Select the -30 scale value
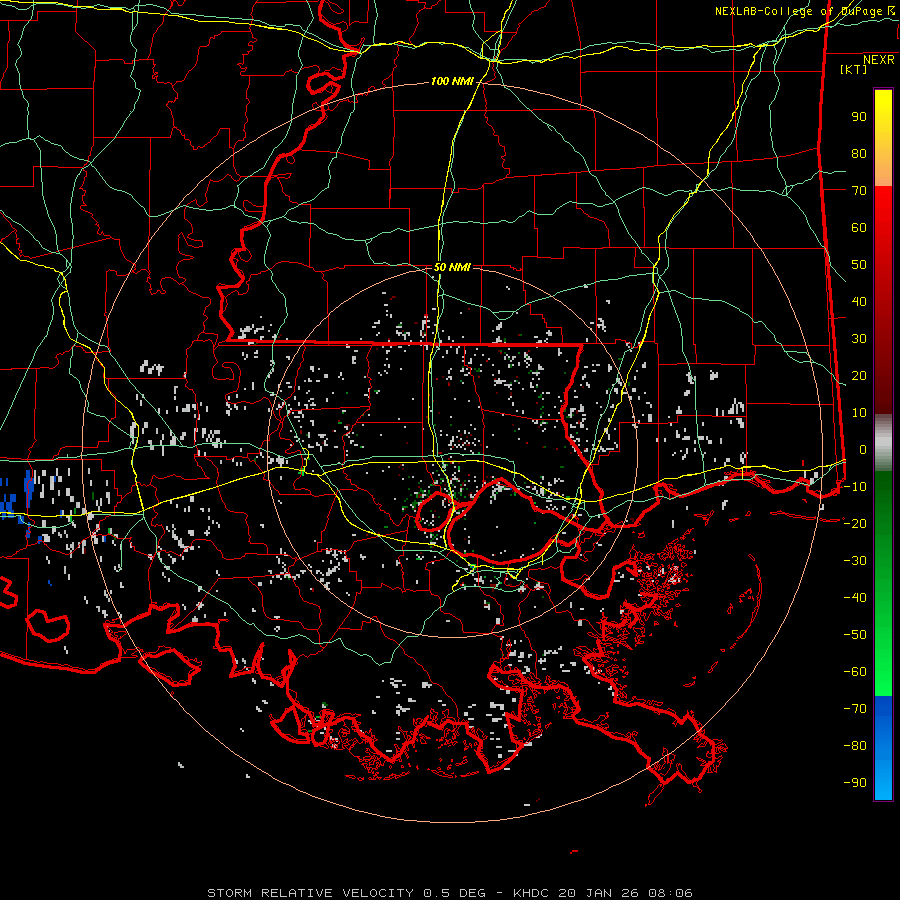 tap(855, 561)
